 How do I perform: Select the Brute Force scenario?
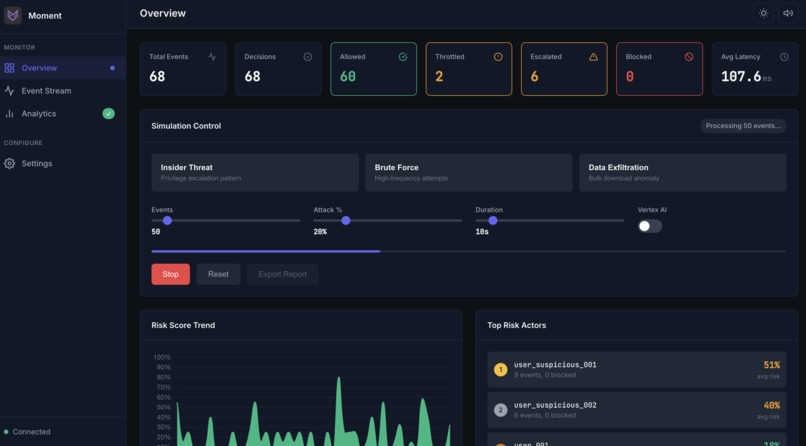(469, 173)
